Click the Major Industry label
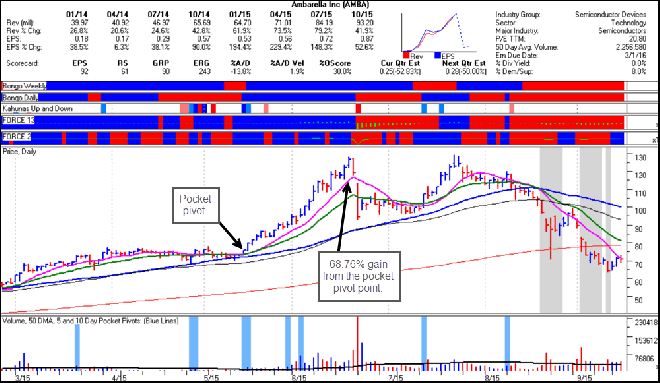This screenshot has height=383, width=660. click(516, 31)
